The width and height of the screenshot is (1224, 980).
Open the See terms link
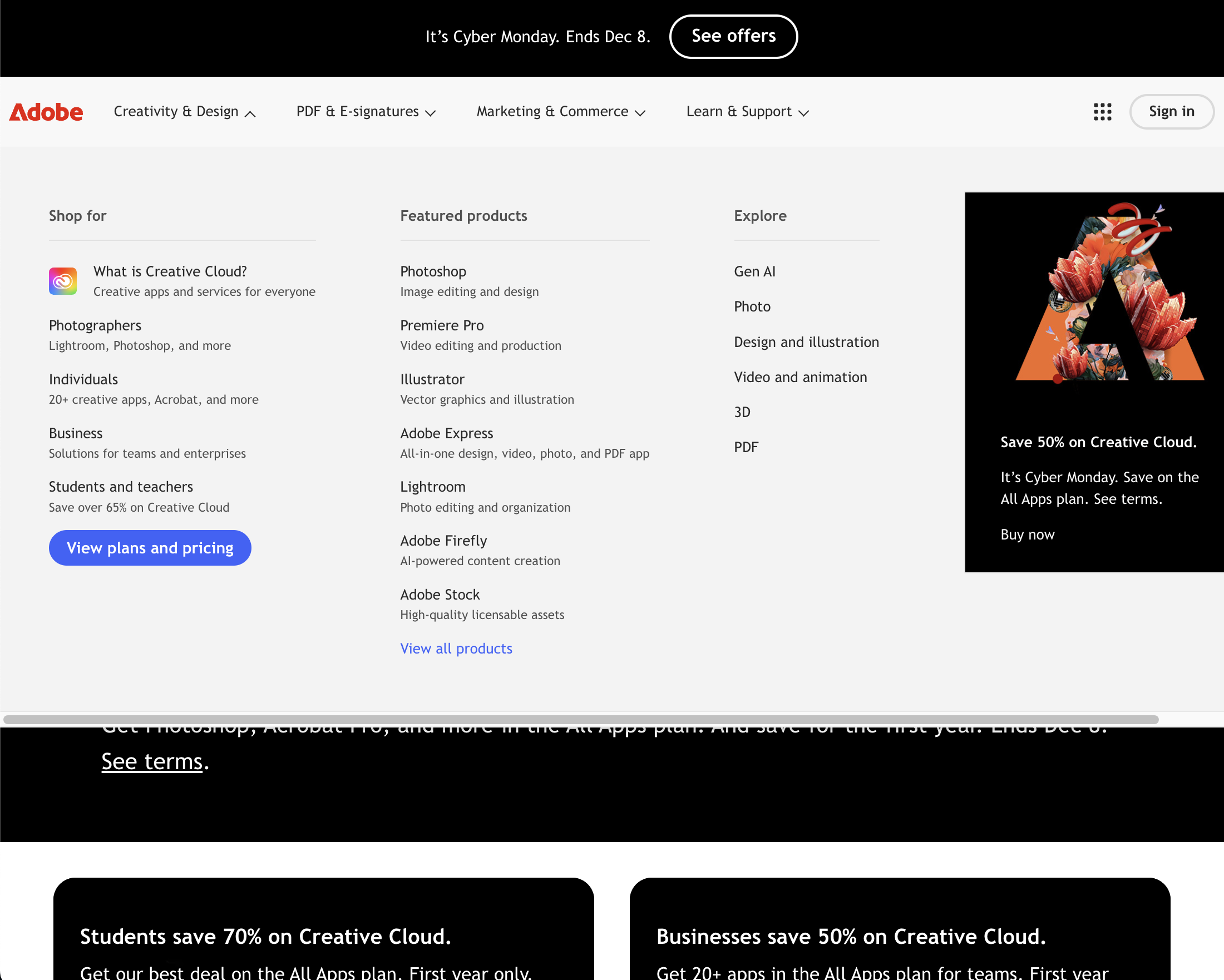click(151, 761)
